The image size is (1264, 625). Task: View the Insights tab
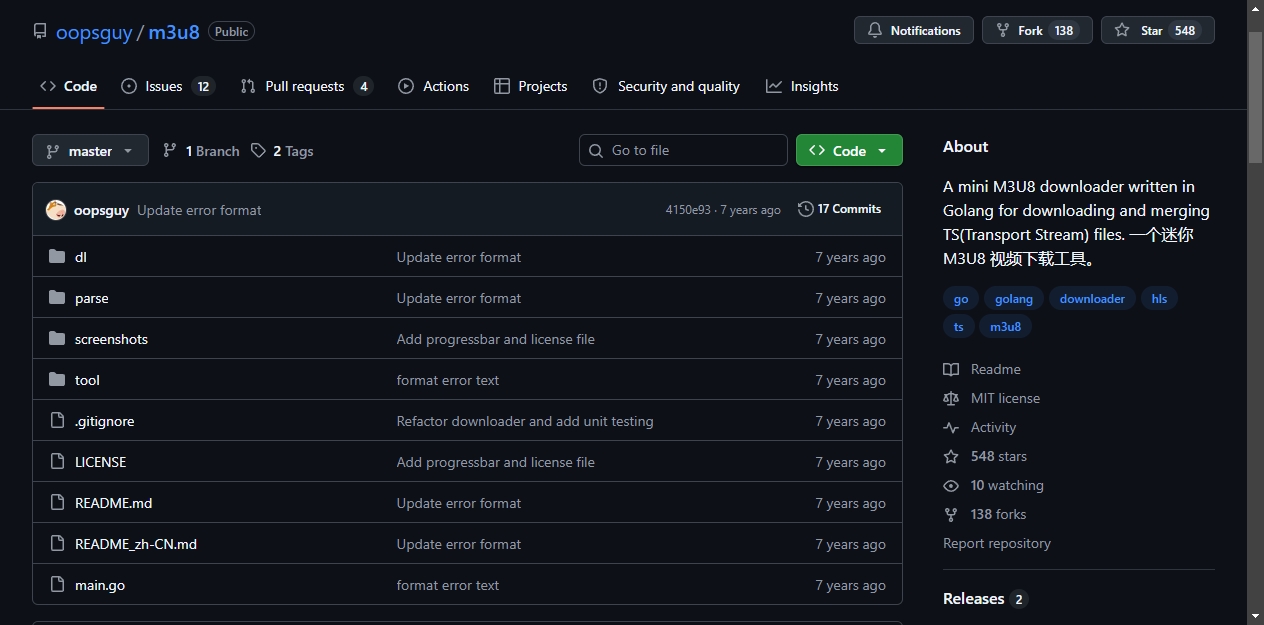[802, 86]
